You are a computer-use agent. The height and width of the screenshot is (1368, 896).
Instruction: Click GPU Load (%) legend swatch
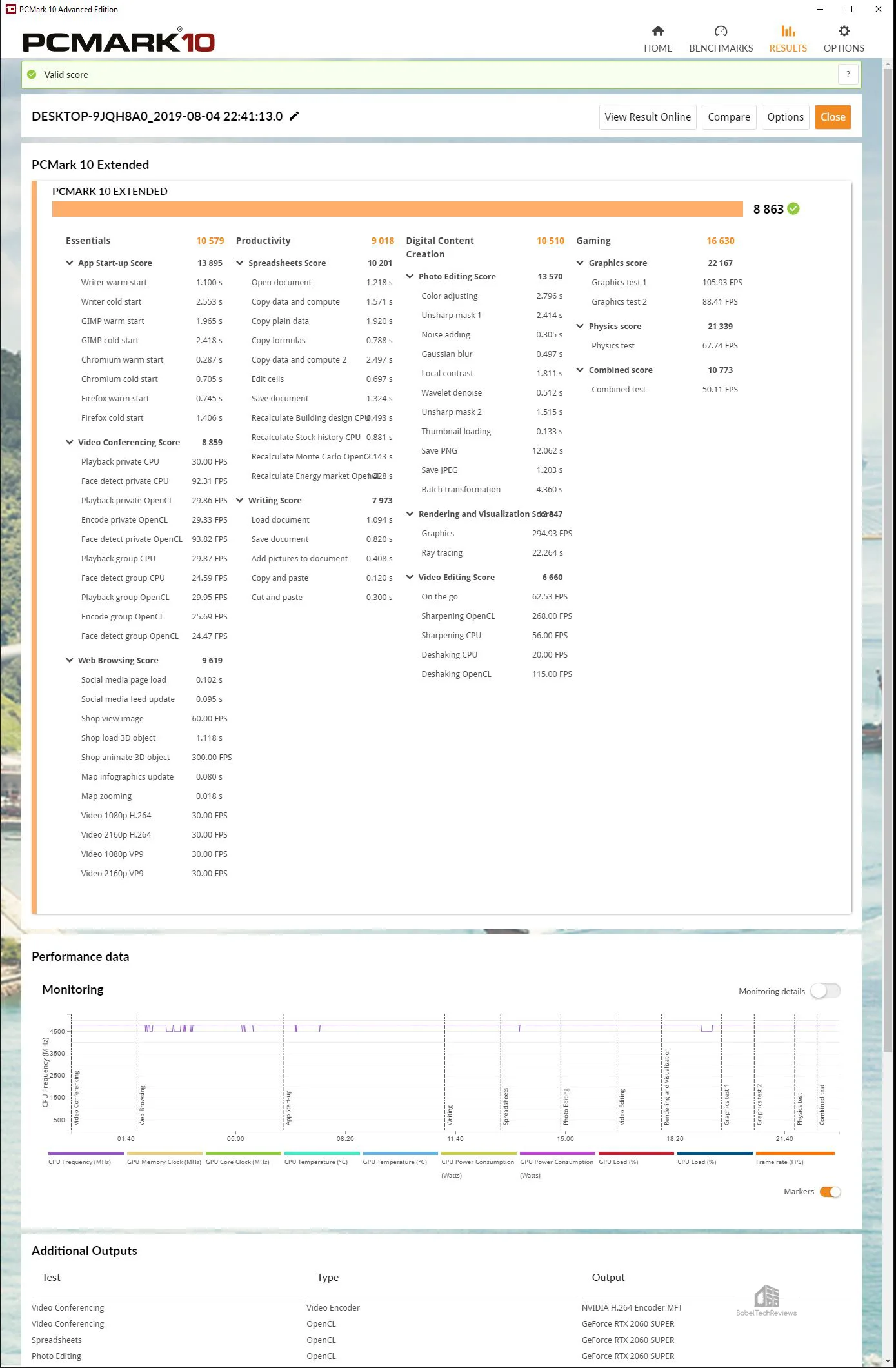(637, 1153)
